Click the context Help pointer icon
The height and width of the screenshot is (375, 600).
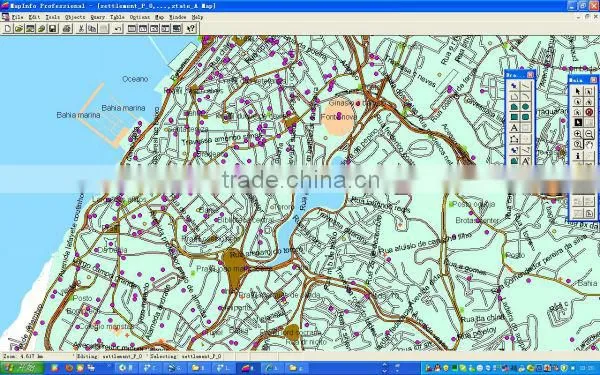pos(191,28)
